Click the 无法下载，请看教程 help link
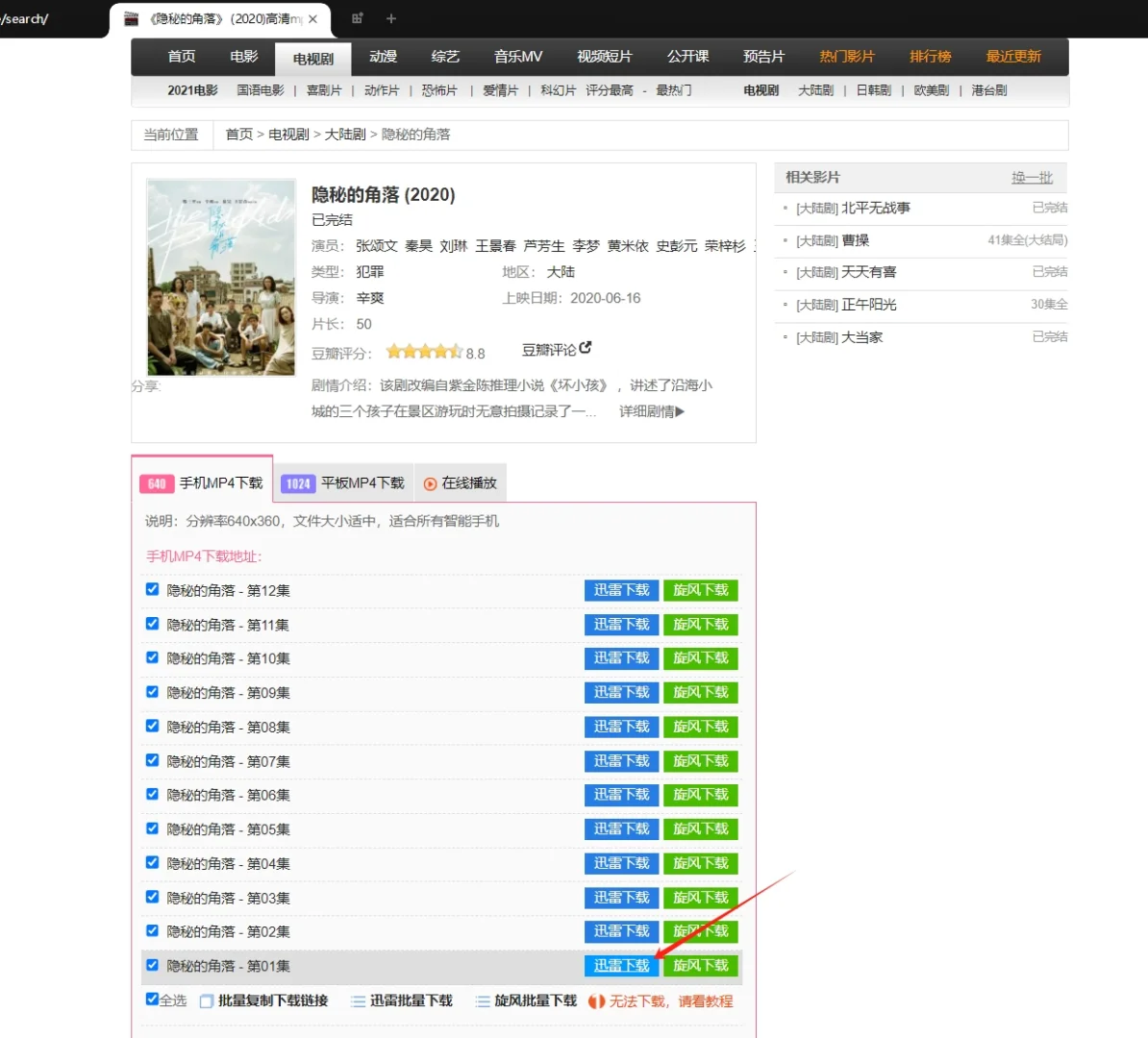1148x1038 pixels. 671,1001
